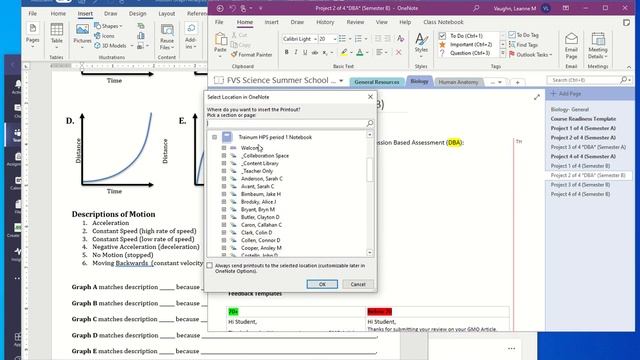Screen dimensions: 640x360
Task: Click the undo icon in OneNote title bar
Action: (232, 8)
